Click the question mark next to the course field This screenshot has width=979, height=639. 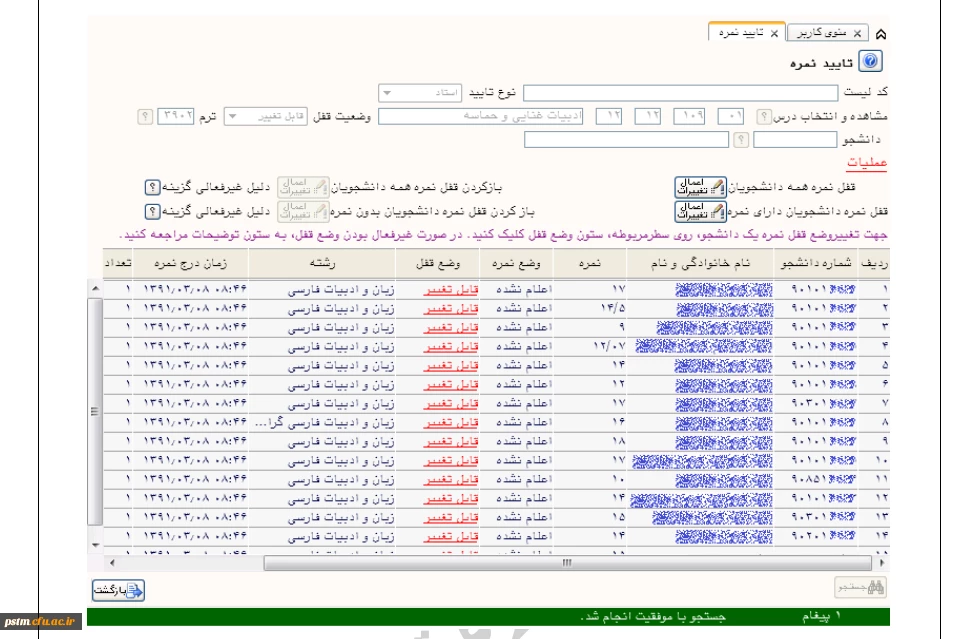pos(764,116)
